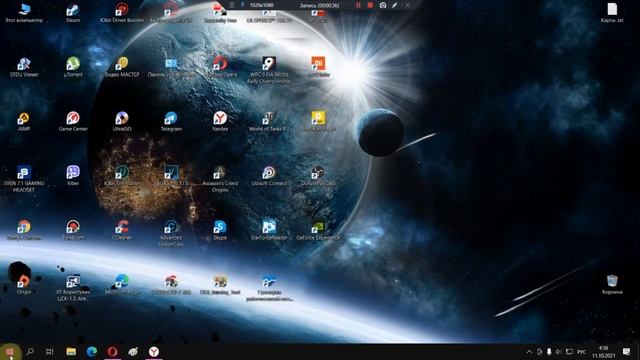Launch File Explorer from the taskbar

point(71,351)
